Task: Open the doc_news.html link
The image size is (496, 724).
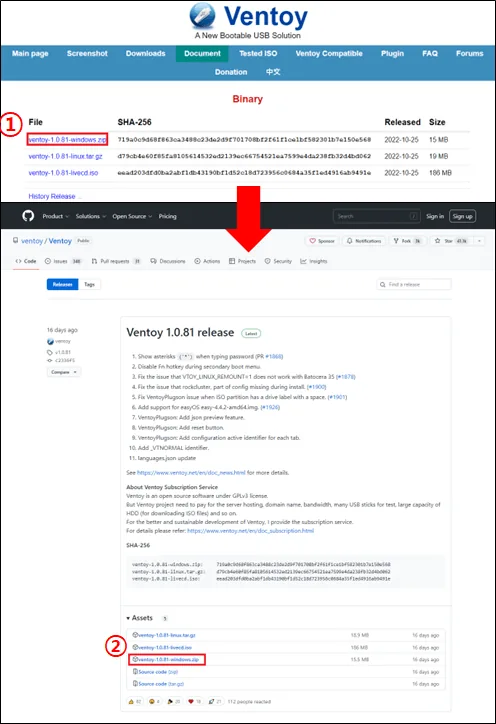Action: [x=191, y=473]
